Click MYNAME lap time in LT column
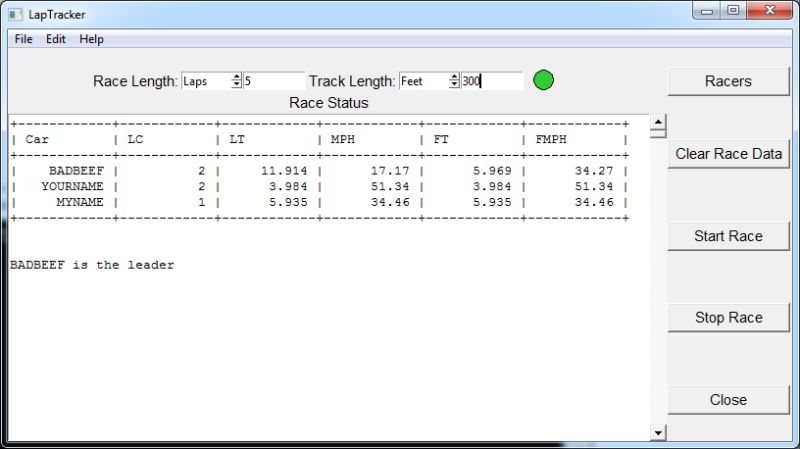Viewport: 800px width, 449px height. [x=288, y=202]
